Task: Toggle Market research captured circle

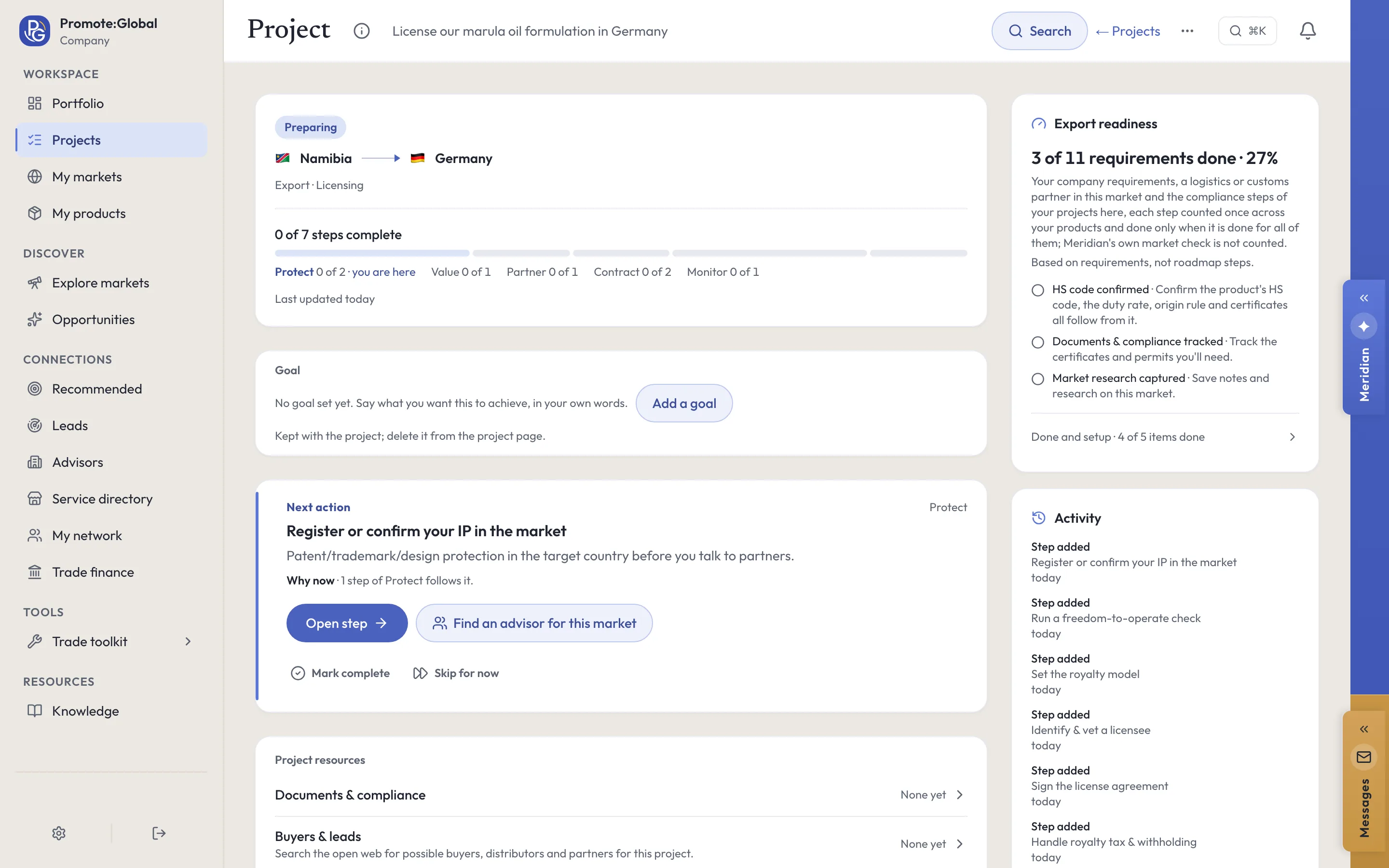Action: (1038, 380)
